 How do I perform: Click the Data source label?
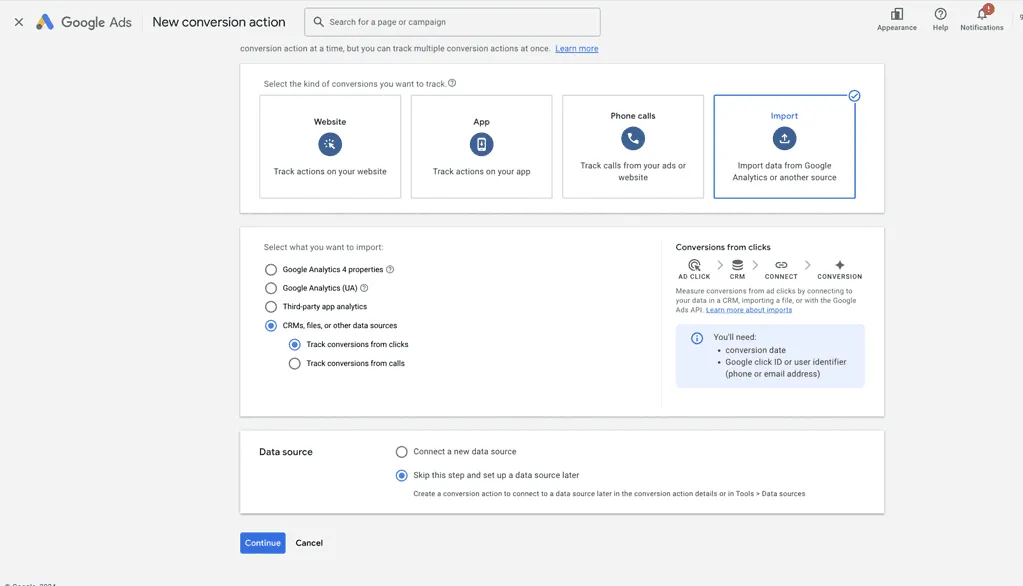(x=286, y=452)
